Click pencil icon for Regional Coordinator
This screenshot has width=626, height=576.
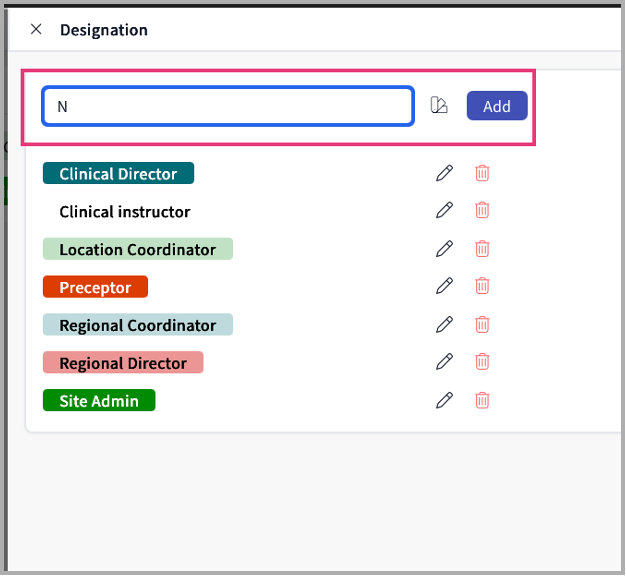pyautogui.click(x=445, y=324)
